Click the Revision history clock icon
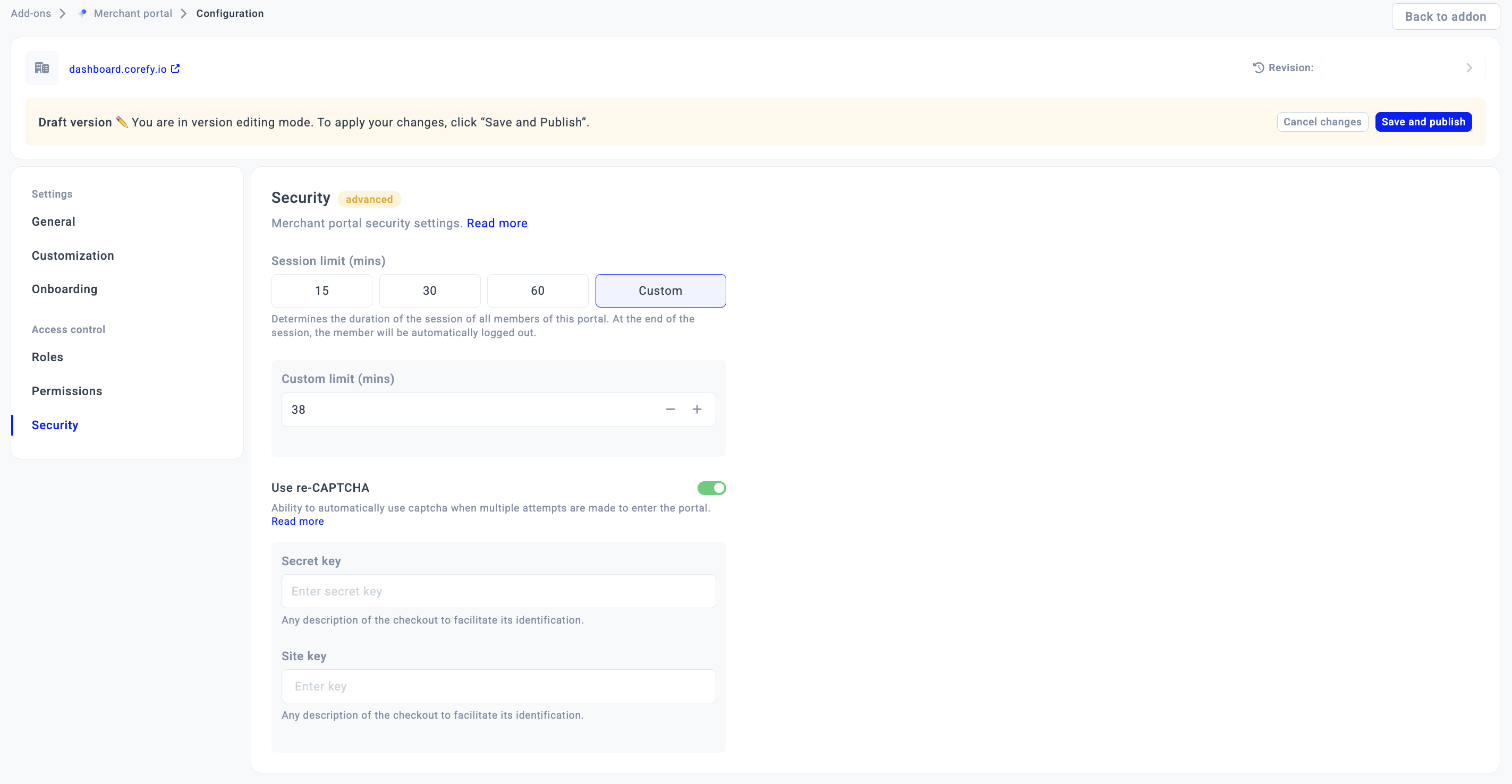 (x=1259, y=68)
